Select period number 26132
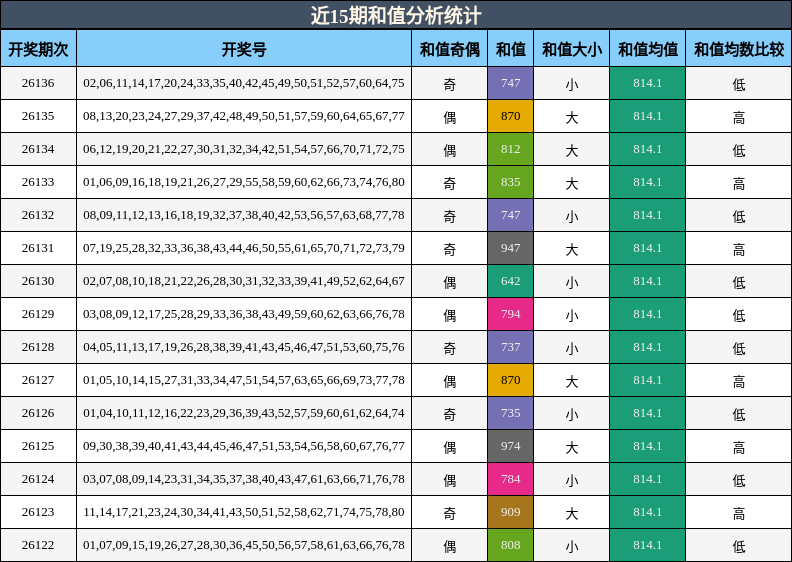Image resolution: width=792 pixels, height=562 pixels. pos(38,215)
